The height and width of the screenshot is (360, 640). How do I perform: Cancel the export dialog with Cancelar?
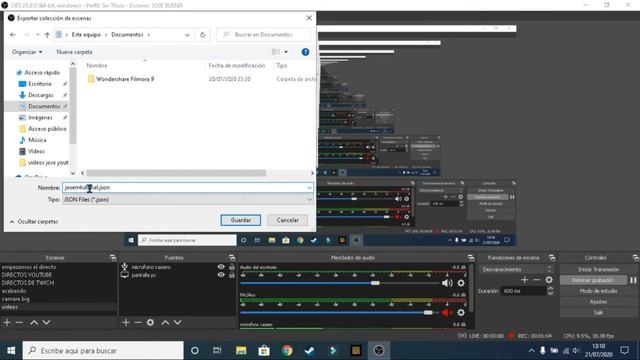(x=287, y=220)
